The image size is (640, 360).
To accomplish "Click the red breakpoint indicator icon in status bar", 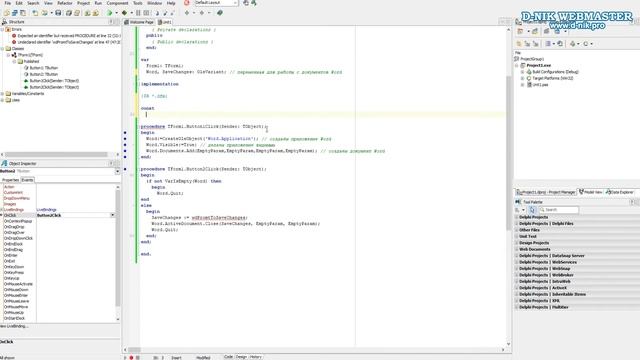I will [x=131, y=358].
